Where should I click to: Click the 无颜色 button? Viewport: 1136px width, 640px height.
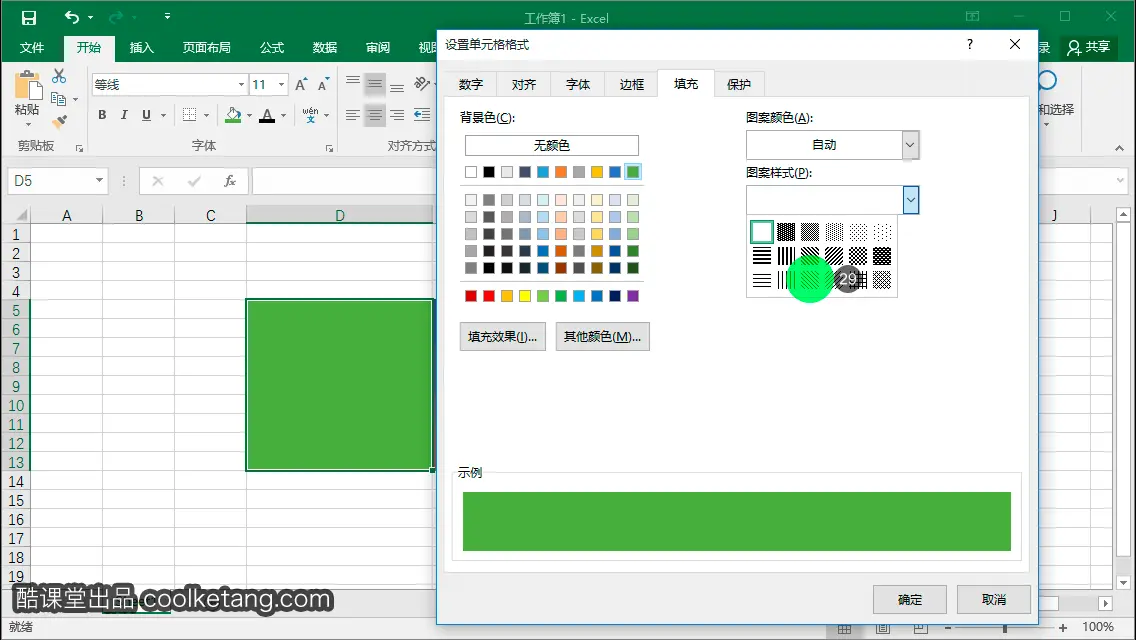(551, 146)
